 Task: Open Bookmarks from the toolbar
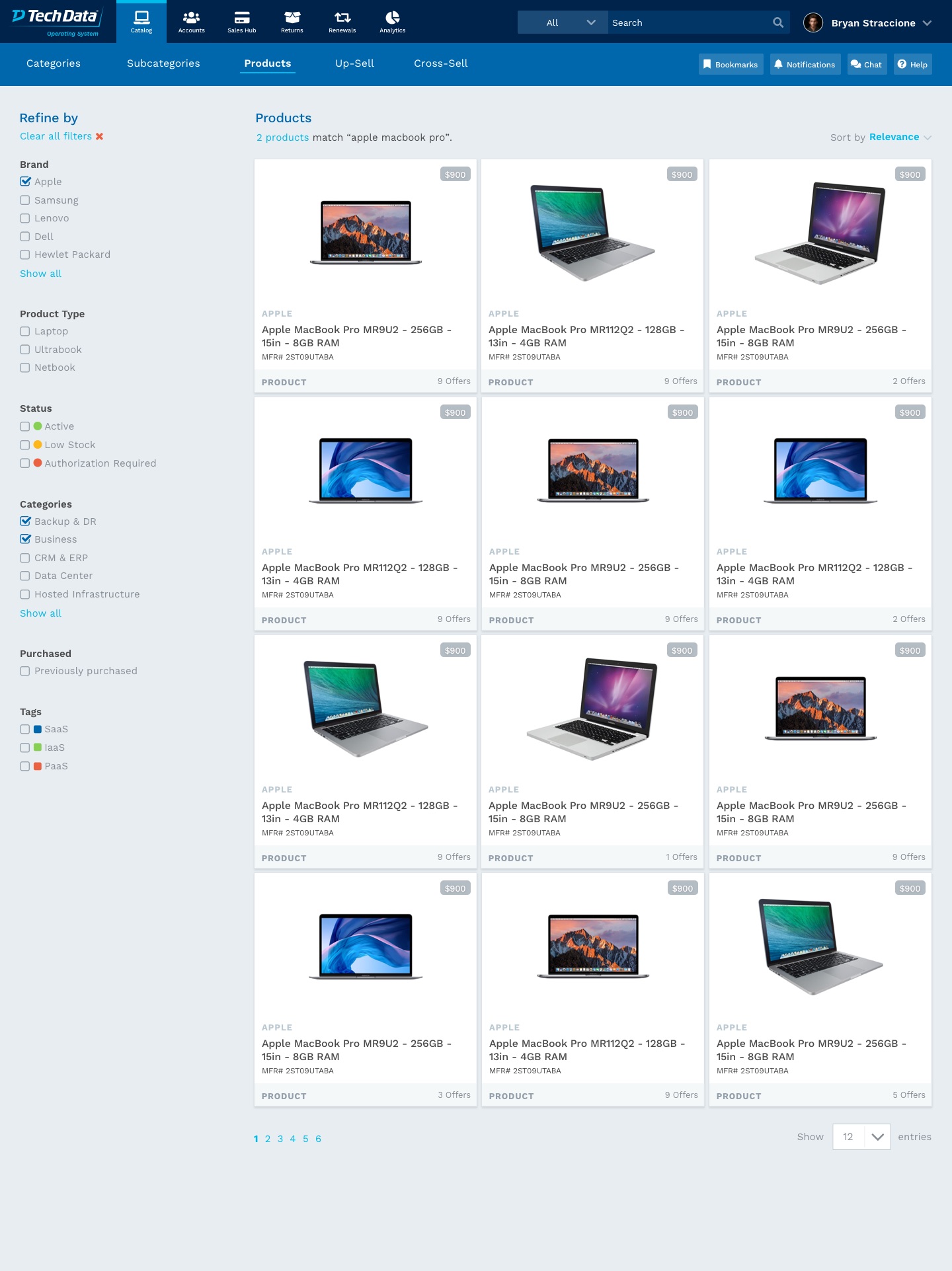731,64
